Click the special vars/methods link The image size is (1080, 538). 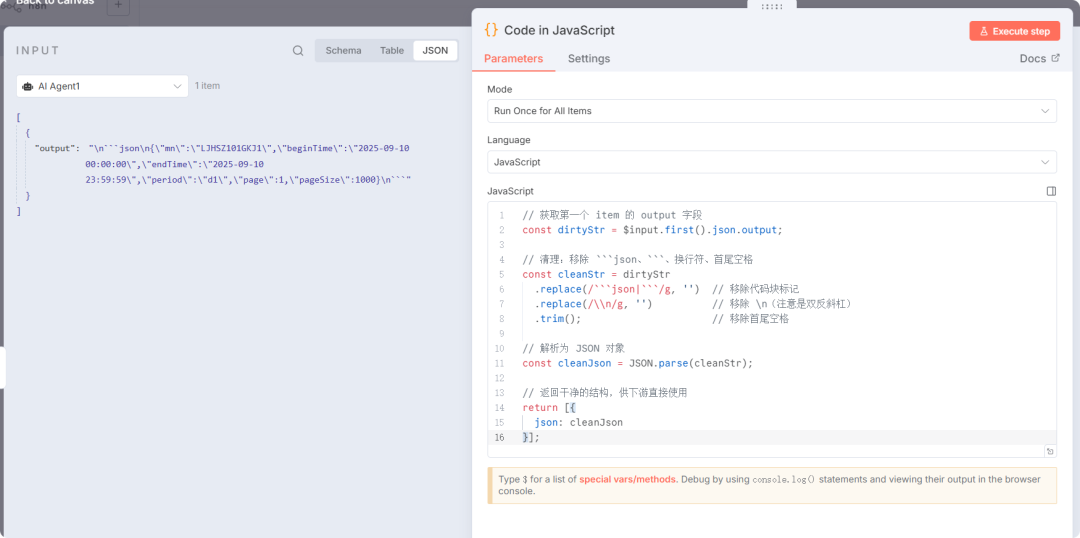click(627, 479)
